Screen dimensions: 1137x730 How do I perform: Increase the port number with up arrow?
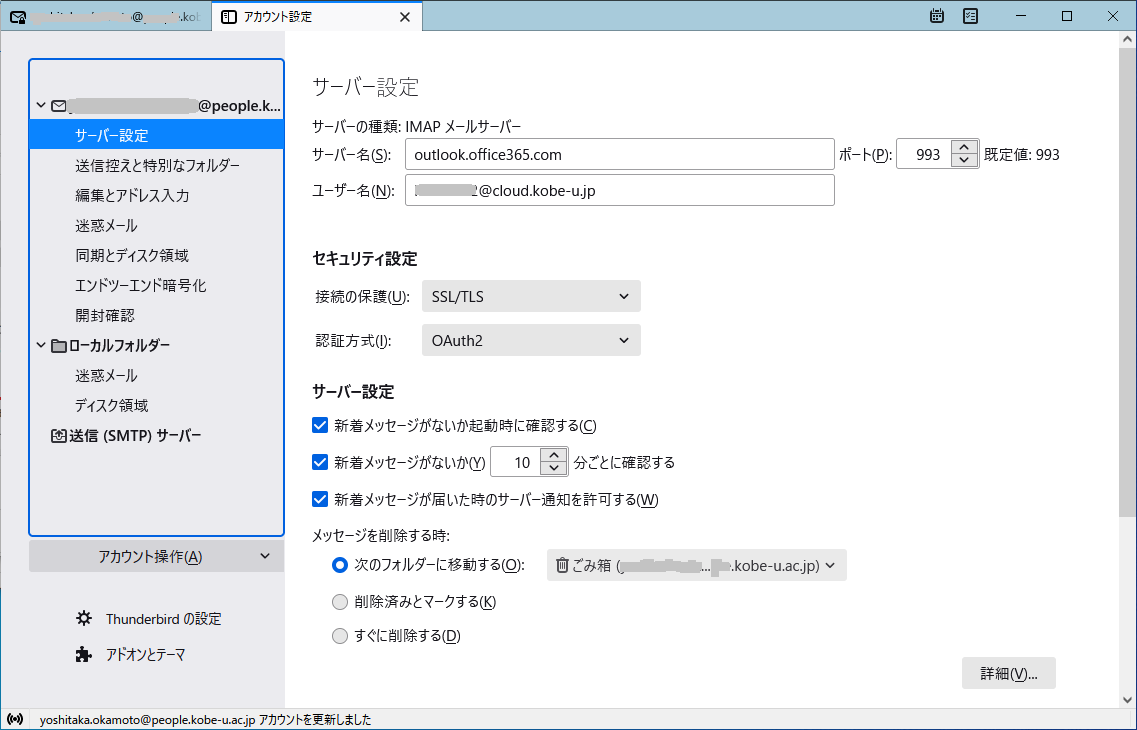point(964,147)
